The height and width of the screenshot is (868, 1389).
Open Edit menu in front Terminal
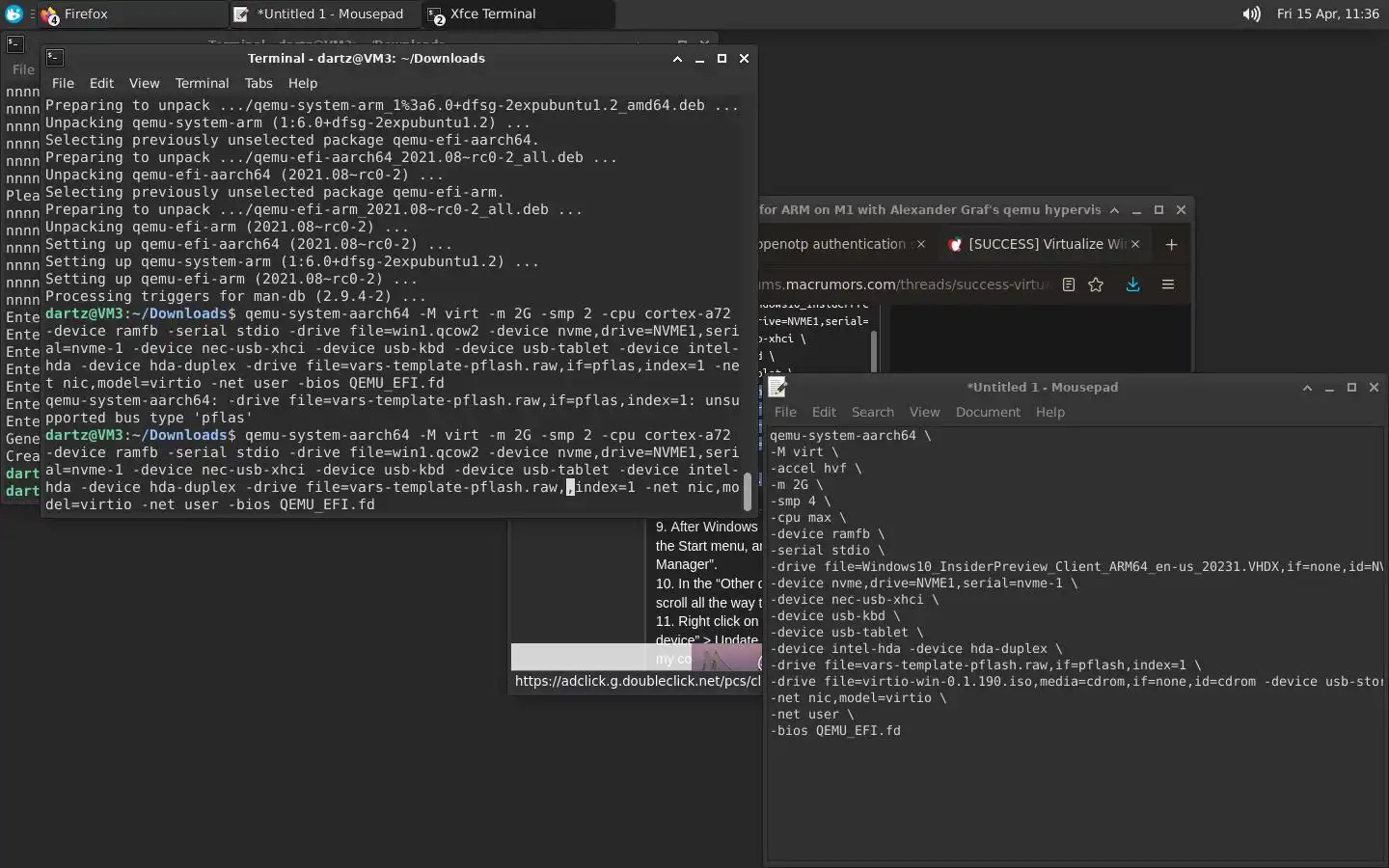click(101, 83)
